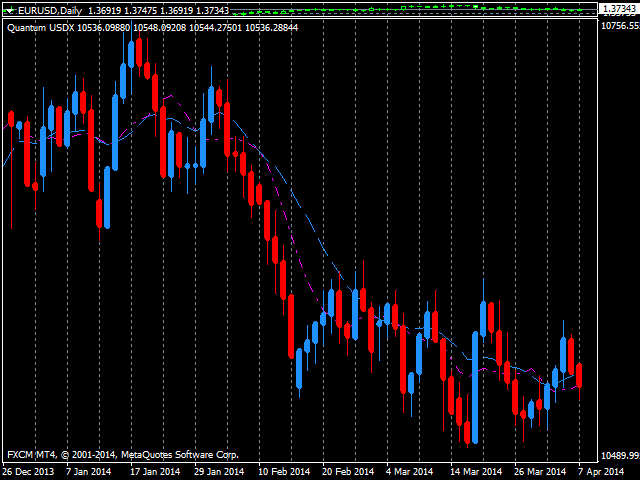Select the last red candle on the chart
Viewport: 640px width, 480px height.
pos(579,376)
